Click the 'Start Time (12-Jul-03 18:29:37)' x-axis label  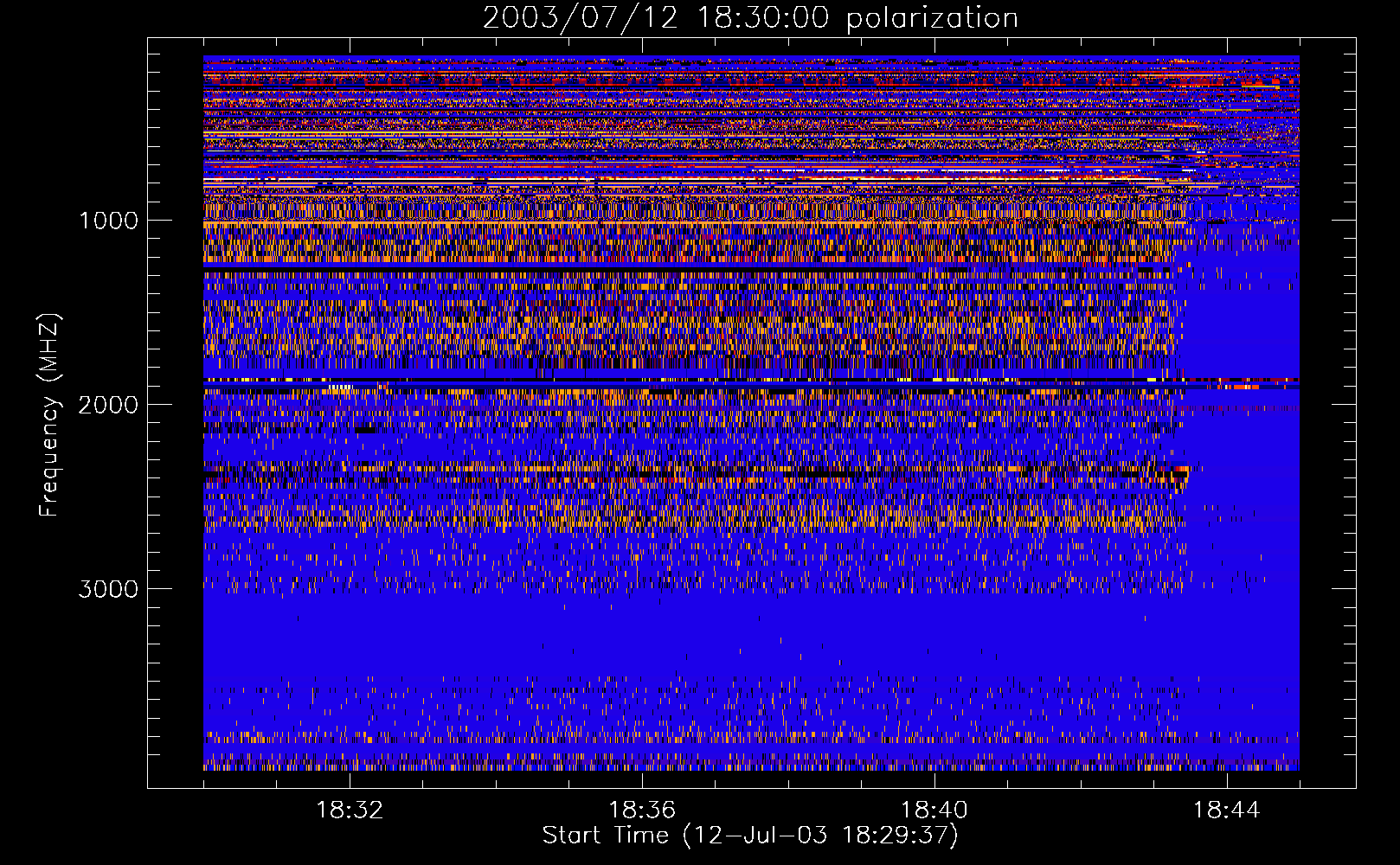[x=750, y=836]
